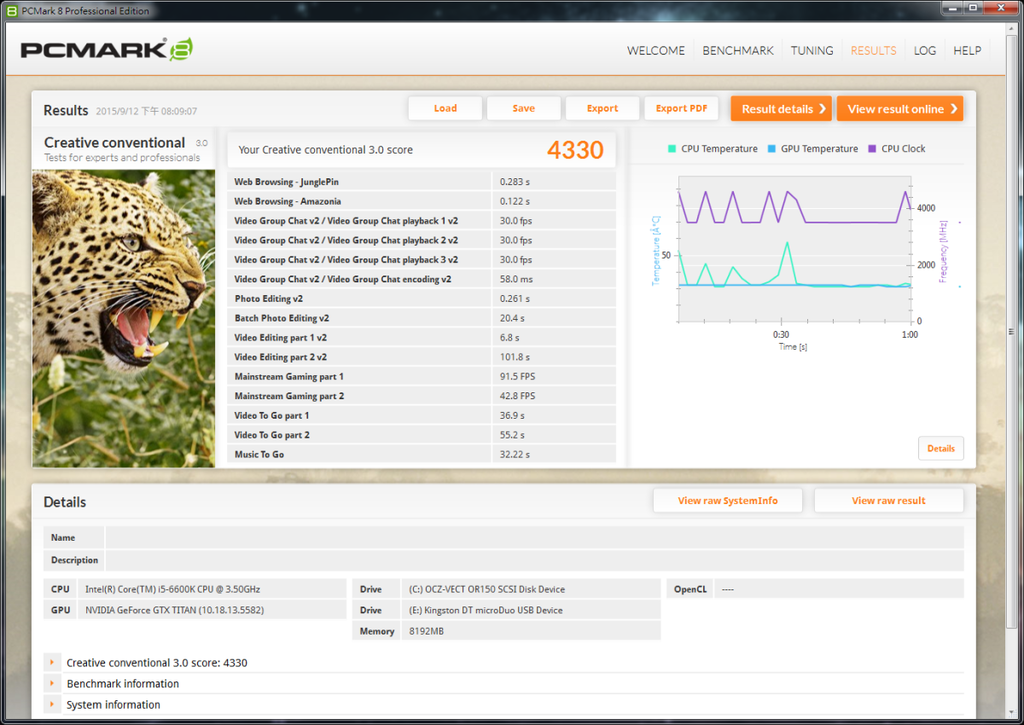This screenshot has width=1024, height=725.
Task: Click View raw SystemInfo button
Action: point(728,501)
